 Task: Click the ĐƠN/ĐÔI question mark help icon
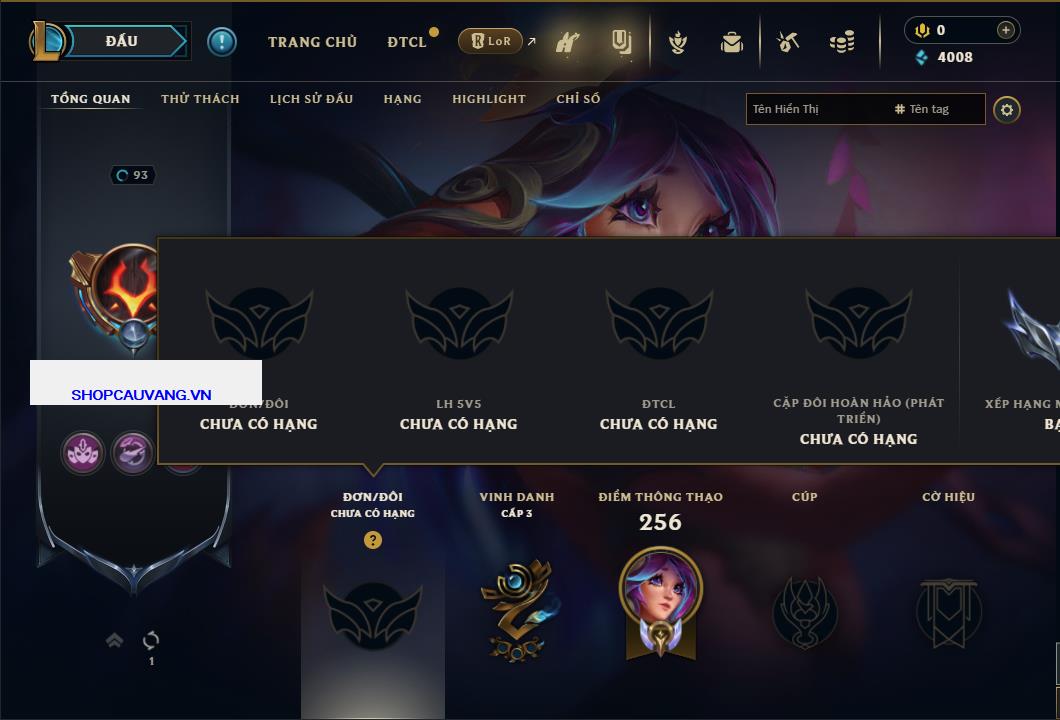372,539
